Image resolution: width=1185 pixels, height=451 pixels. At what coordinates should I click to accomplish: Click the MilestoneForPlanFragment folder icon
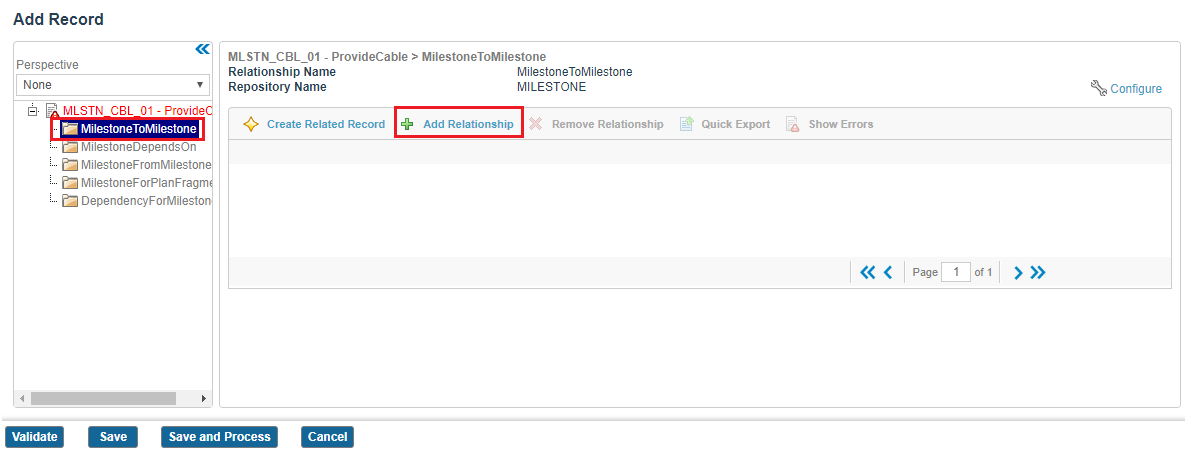[70, 182]
